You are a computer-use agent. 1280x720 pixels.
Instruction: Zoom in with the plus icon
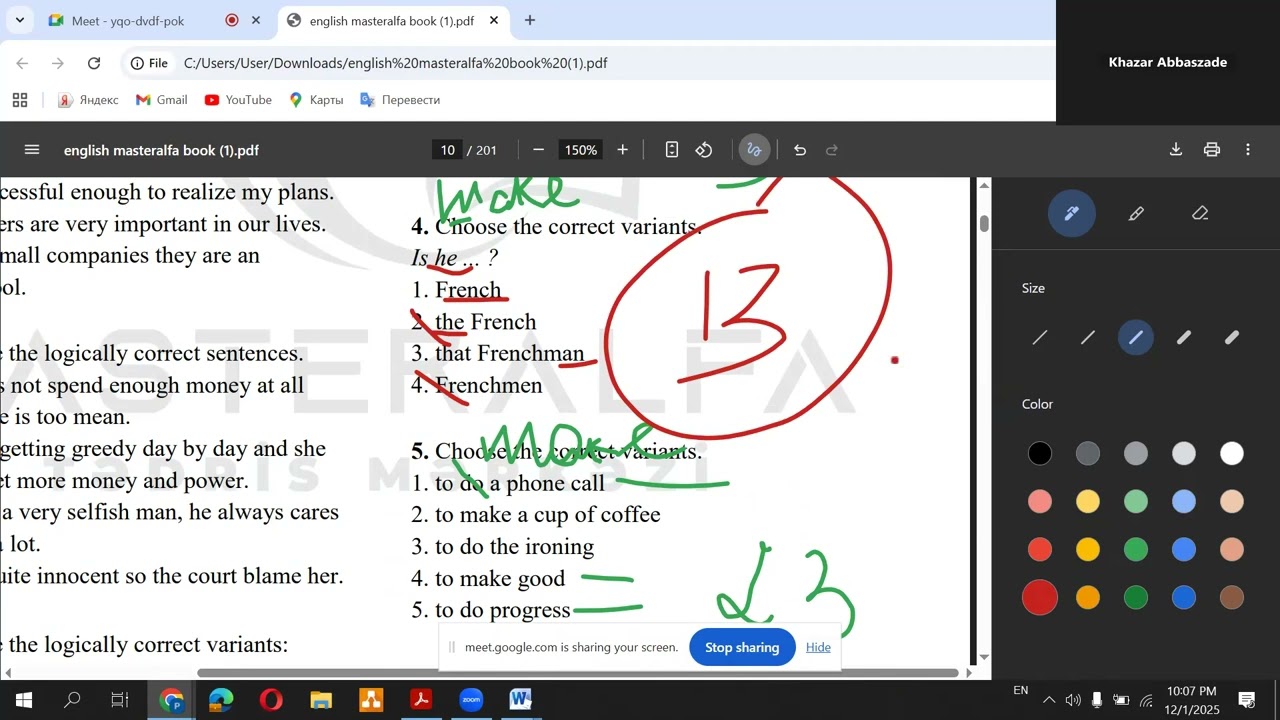tap(622, 150)
